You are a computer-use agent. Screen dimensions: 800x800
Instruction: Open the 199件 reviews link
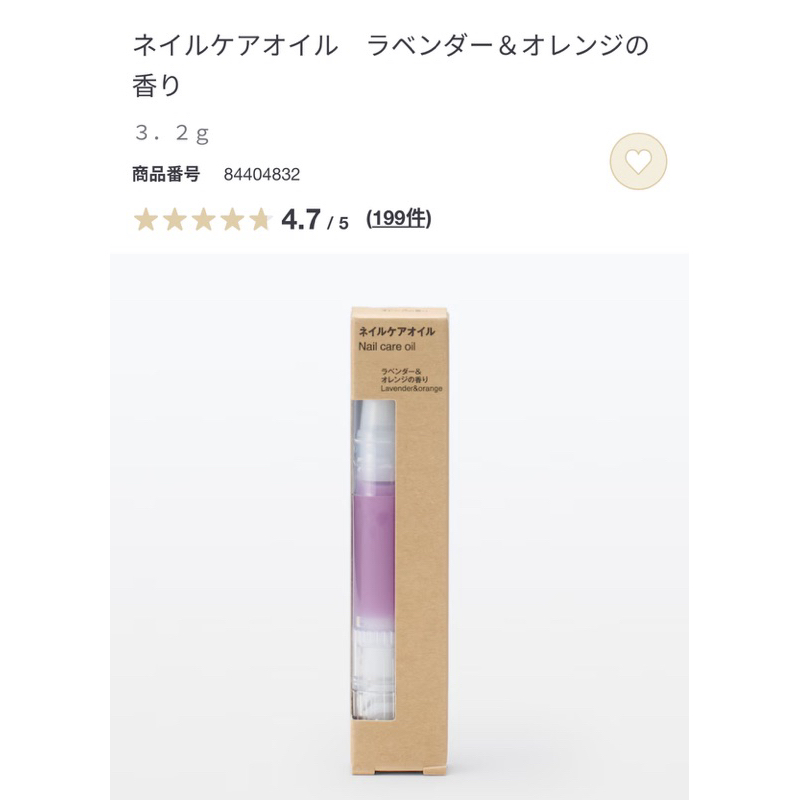tap(399, 219)
